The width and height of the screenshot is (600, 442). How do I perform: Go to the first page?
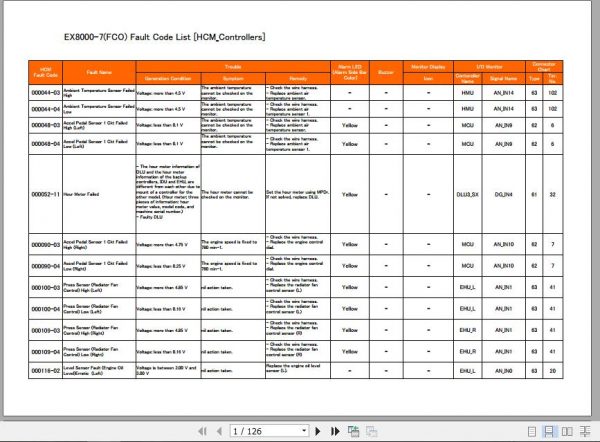click(202, 431)
